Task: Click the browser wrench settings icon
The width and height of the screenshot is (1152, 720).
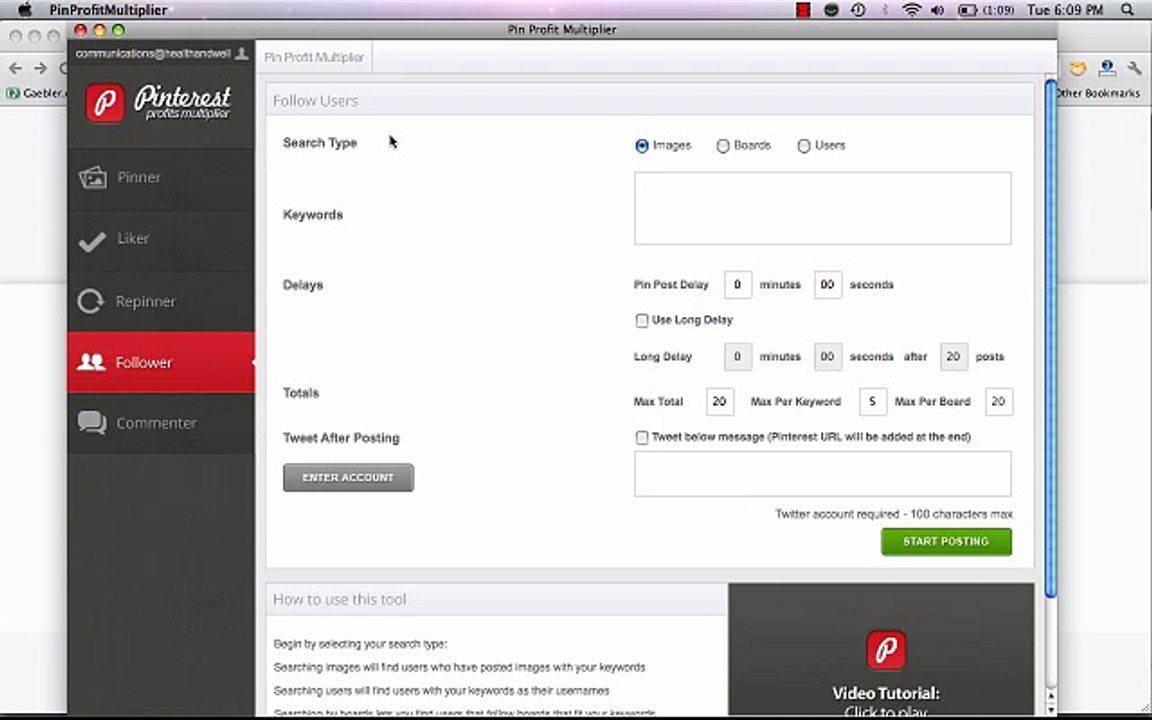Action: click(1135, 69)
